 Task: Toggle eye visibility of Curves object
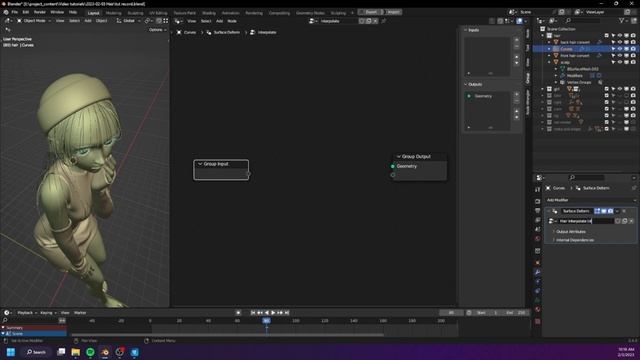620,49
